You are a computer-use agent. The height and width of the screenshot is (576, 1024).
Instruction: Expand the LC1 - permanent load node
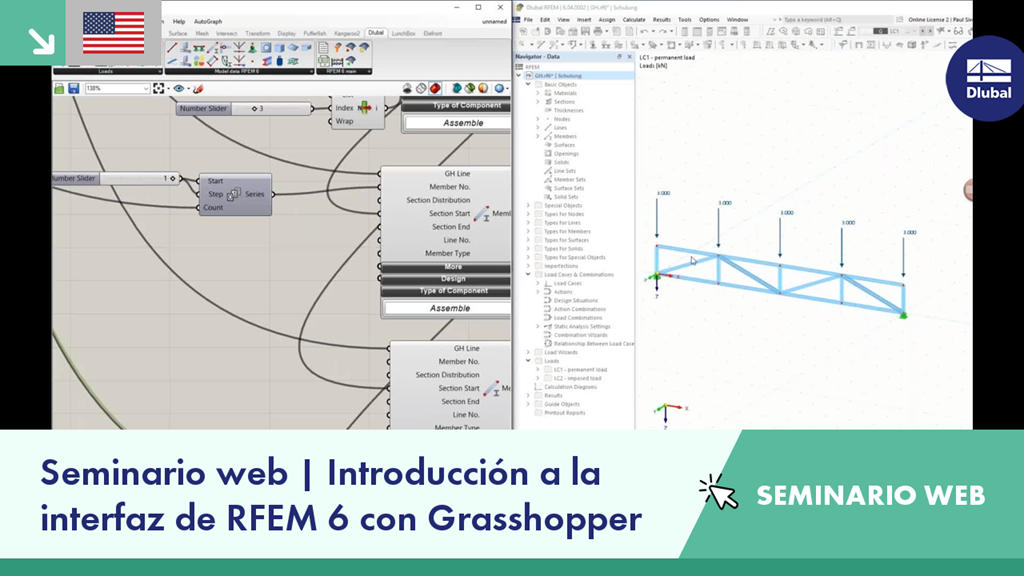[538, 370]
